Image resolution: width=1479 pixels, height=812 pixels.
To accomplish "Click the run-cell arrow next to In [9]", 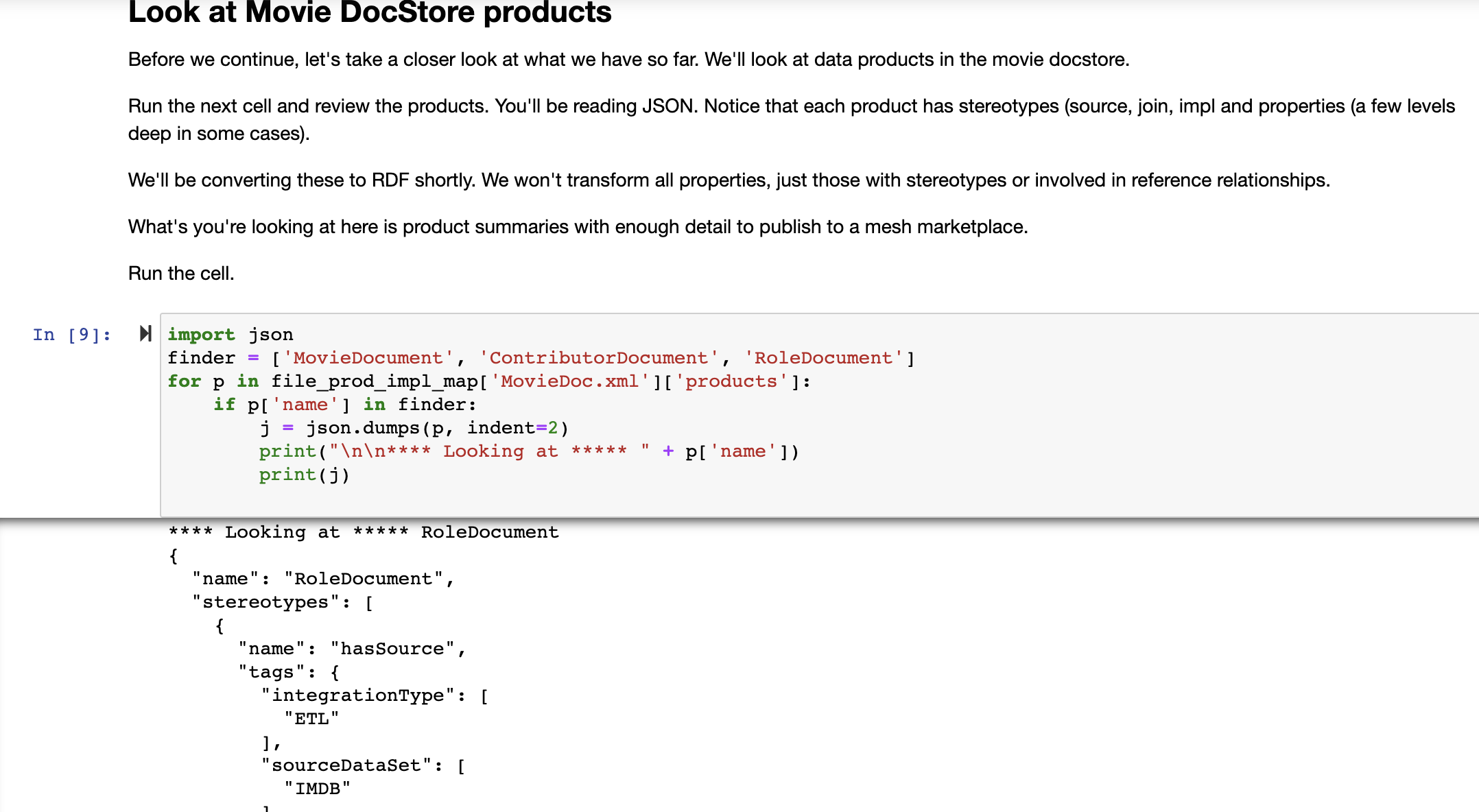I will (145, 334).
